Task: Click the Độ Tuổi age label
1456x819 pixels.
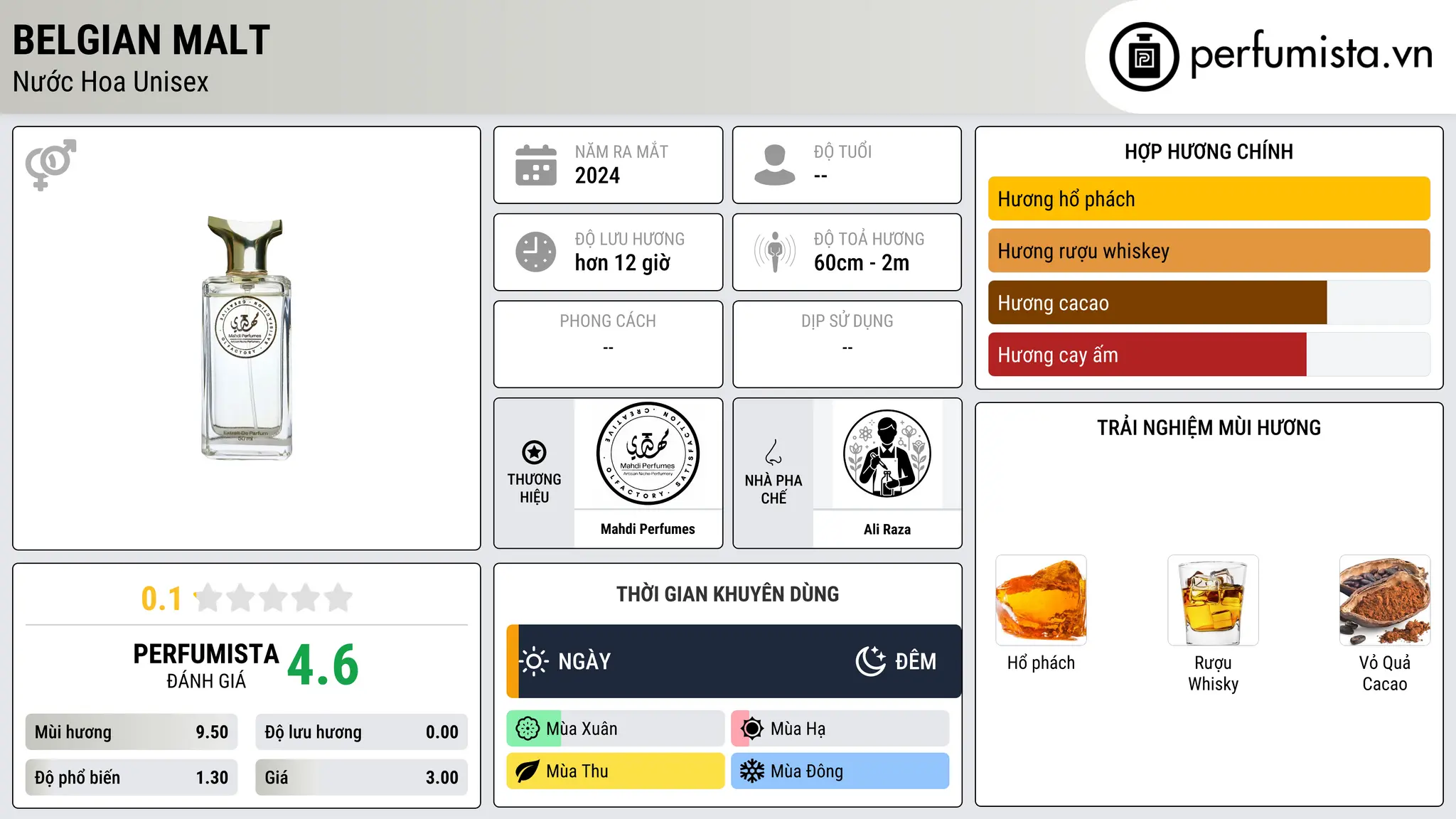Action: [x=842, y=151]
